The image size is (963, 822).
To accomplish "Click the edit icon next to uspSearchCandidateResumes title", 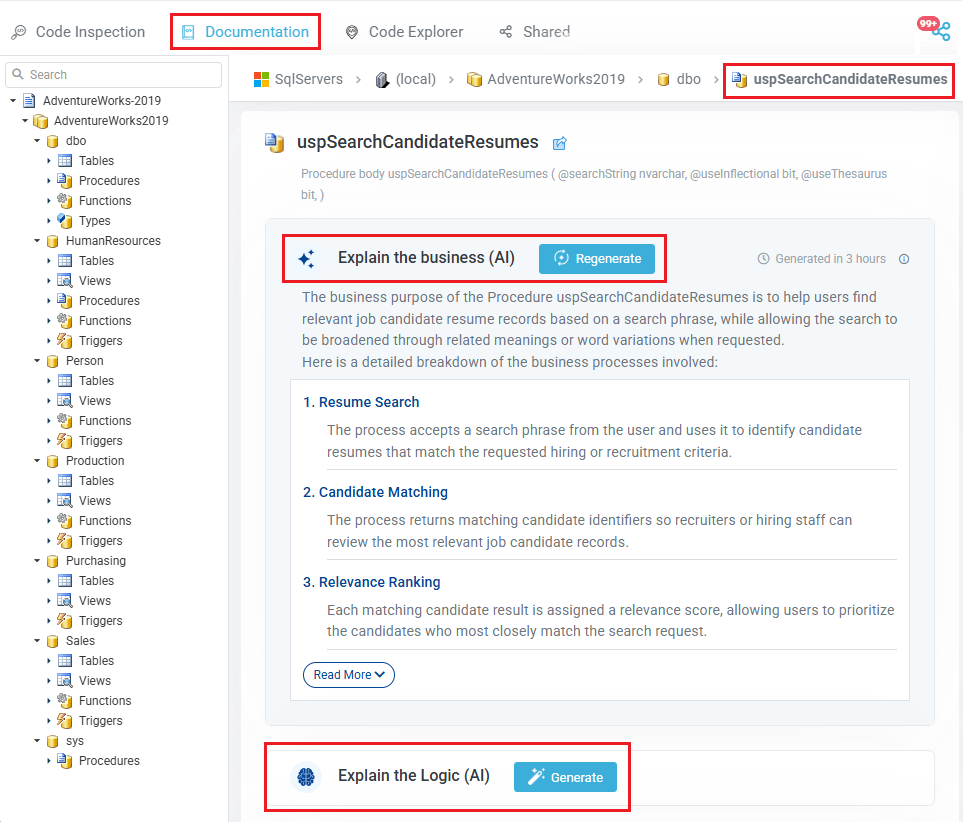I will (559, 143).
